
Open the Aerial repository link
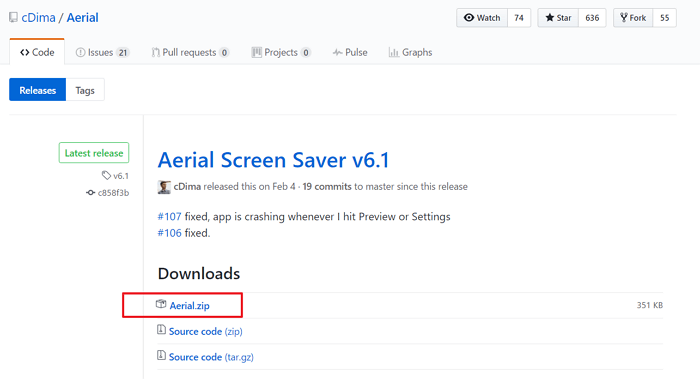(83, 18)
